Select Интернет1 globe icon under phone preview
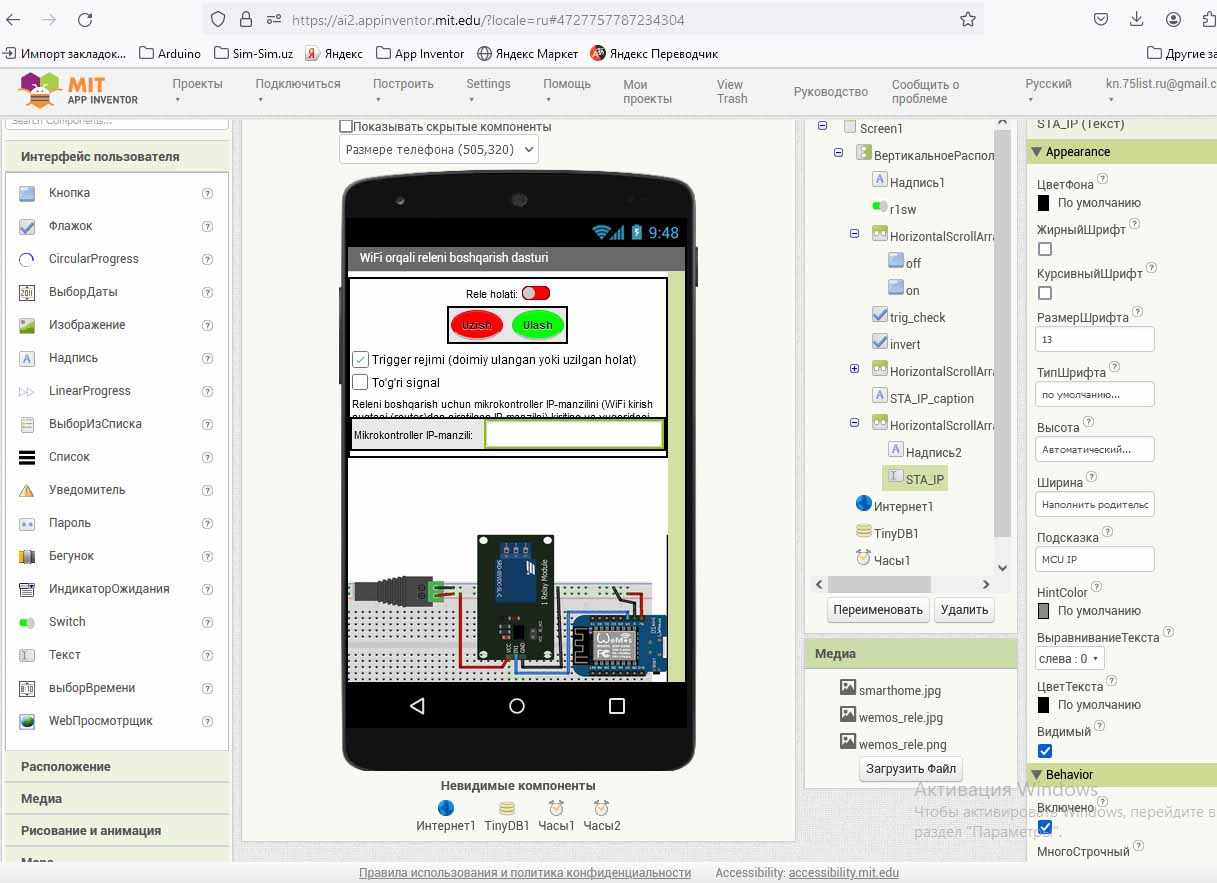This screenshot has width=1217, height=883. click(x=446, y=808)
